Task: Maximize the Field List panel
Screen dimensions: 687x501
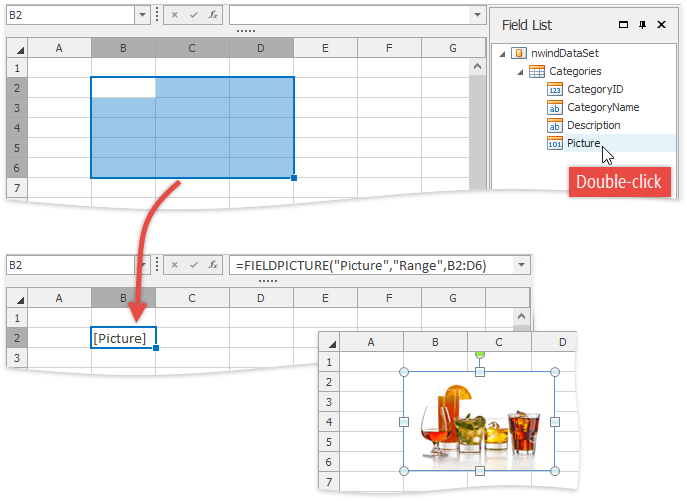Action: pos(623,25)
